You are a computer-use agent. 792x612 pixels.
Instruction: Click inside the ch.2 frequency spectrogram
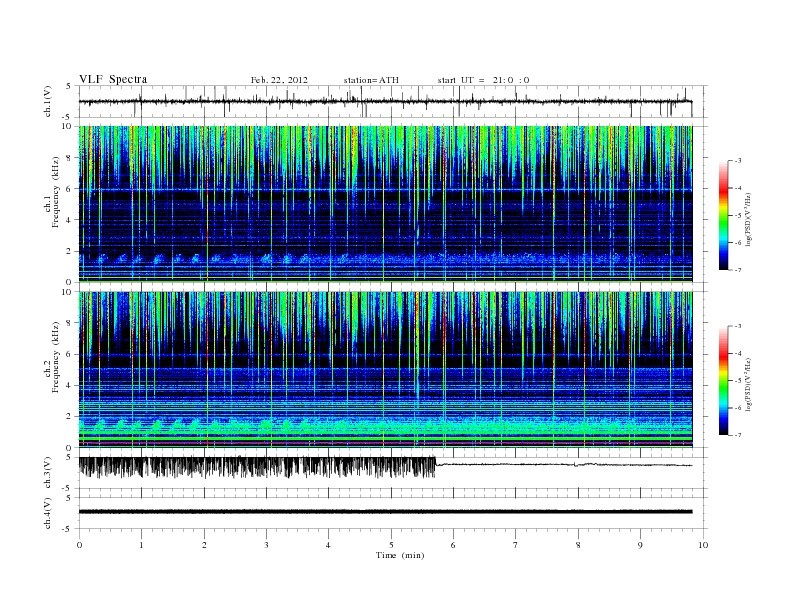coord(385,369)
